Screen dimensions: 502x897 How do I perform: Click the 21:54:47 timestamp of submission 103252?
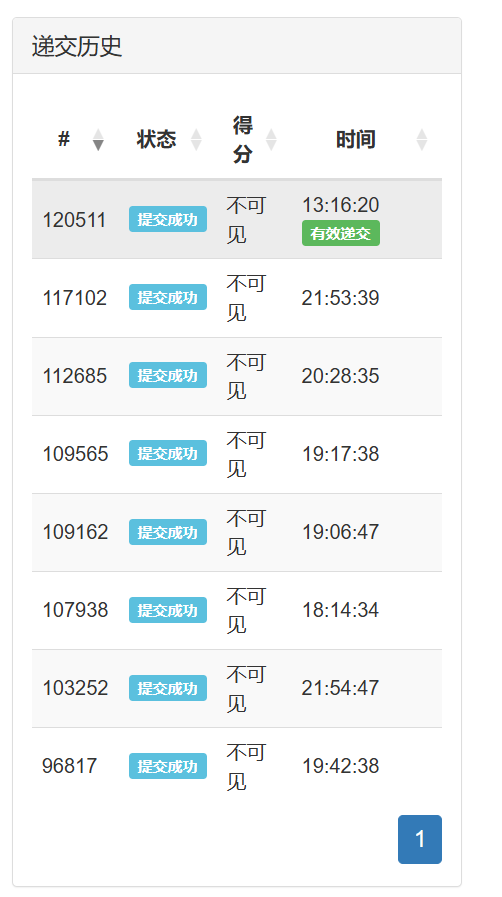coord(340,688)
